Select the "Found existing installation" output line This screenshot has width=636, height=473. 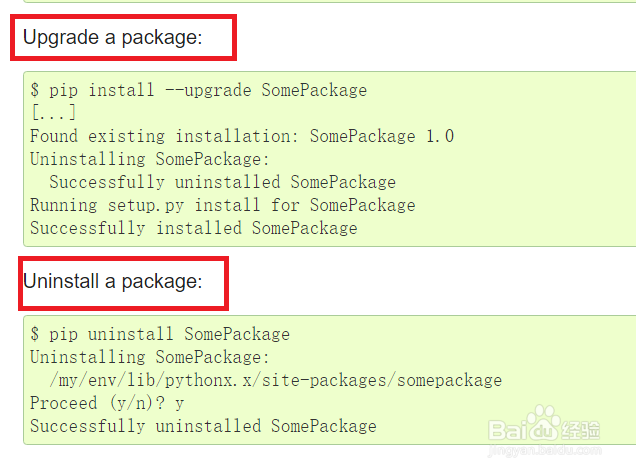[241, 136]
